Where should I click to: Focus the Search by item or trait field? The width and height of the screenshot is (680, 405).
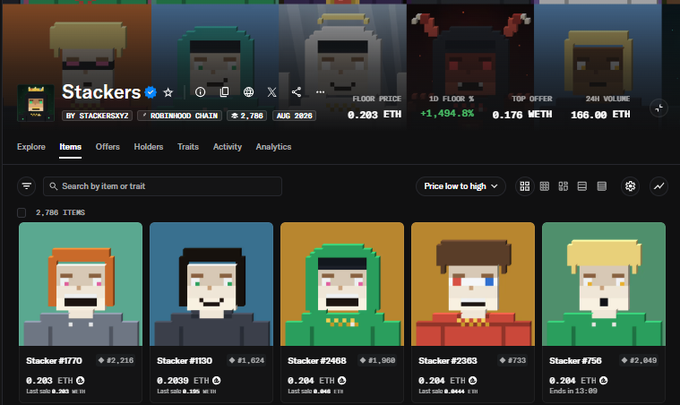coord(163,186)
